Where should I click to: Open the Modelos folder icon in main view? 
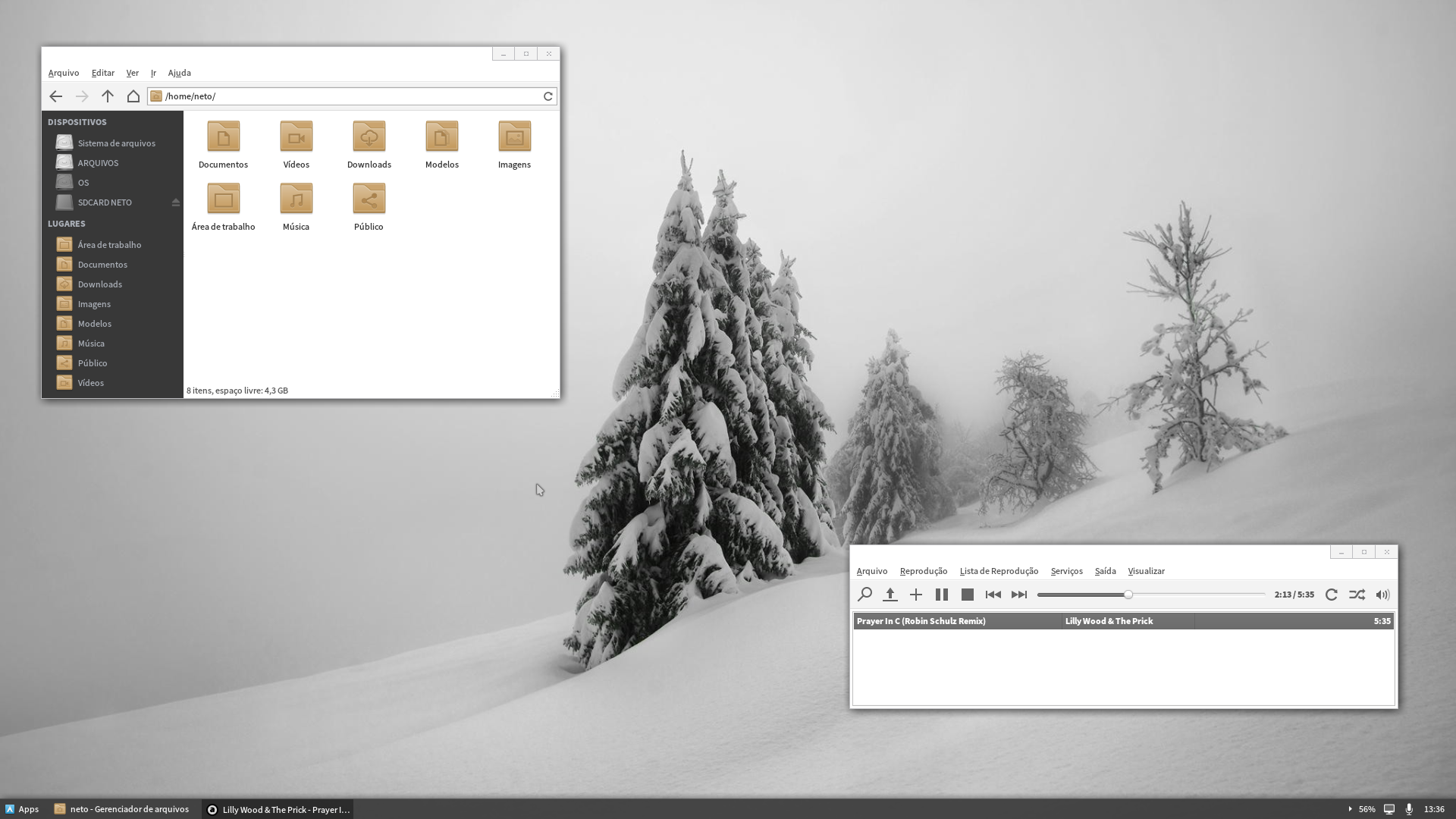pos(441,136)
